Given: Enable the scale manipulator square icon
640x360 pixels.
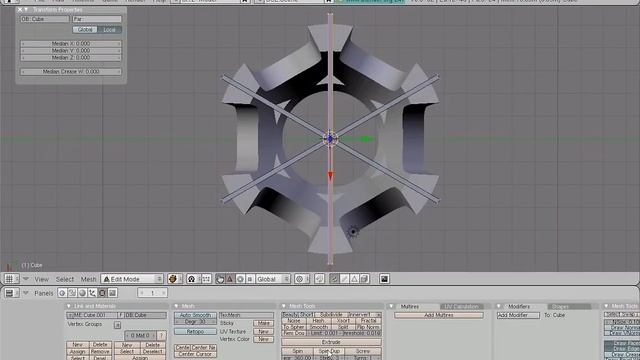Looking at the screenshot, I should click(250, 279).
